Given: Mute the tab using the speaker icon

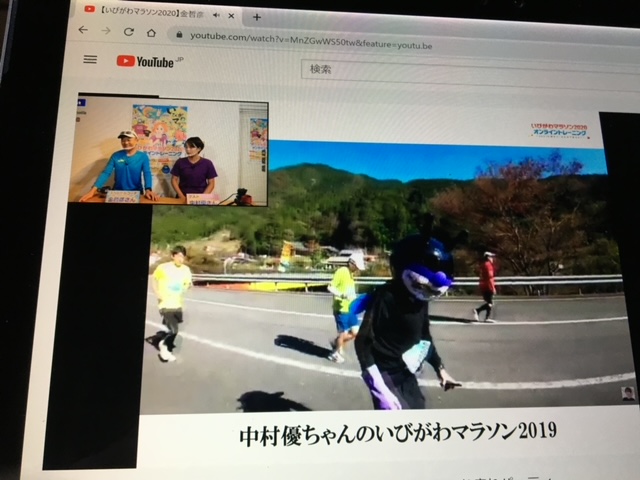Looking at the screenshot, I should 216,15.
